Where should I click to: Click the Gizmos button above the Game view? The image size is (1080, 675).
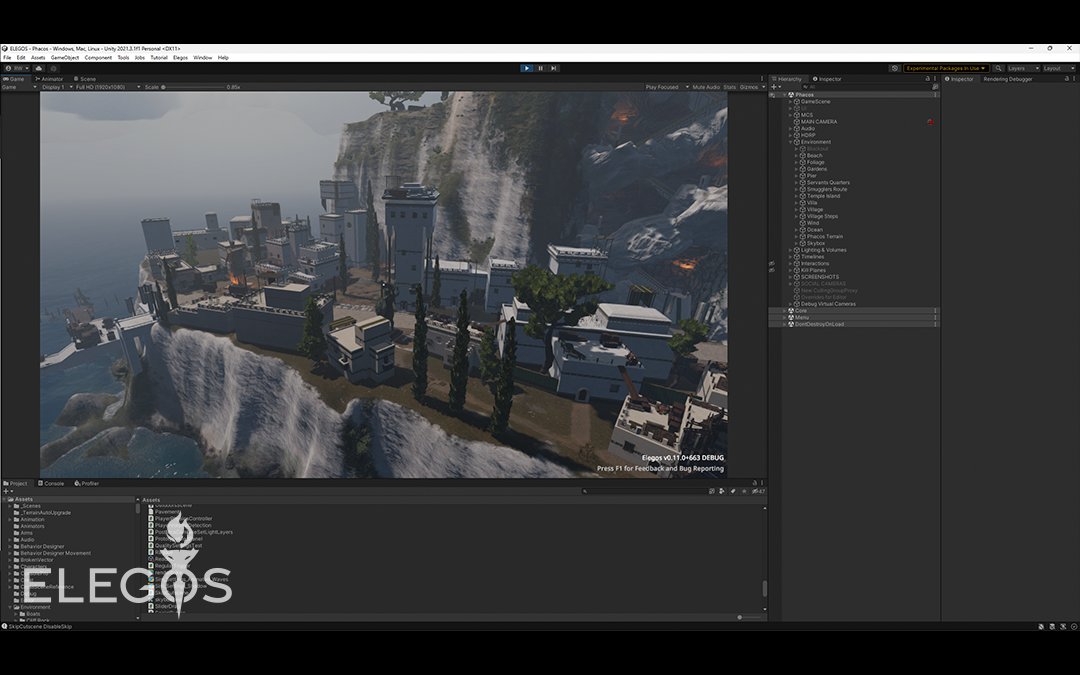point(750,87)
